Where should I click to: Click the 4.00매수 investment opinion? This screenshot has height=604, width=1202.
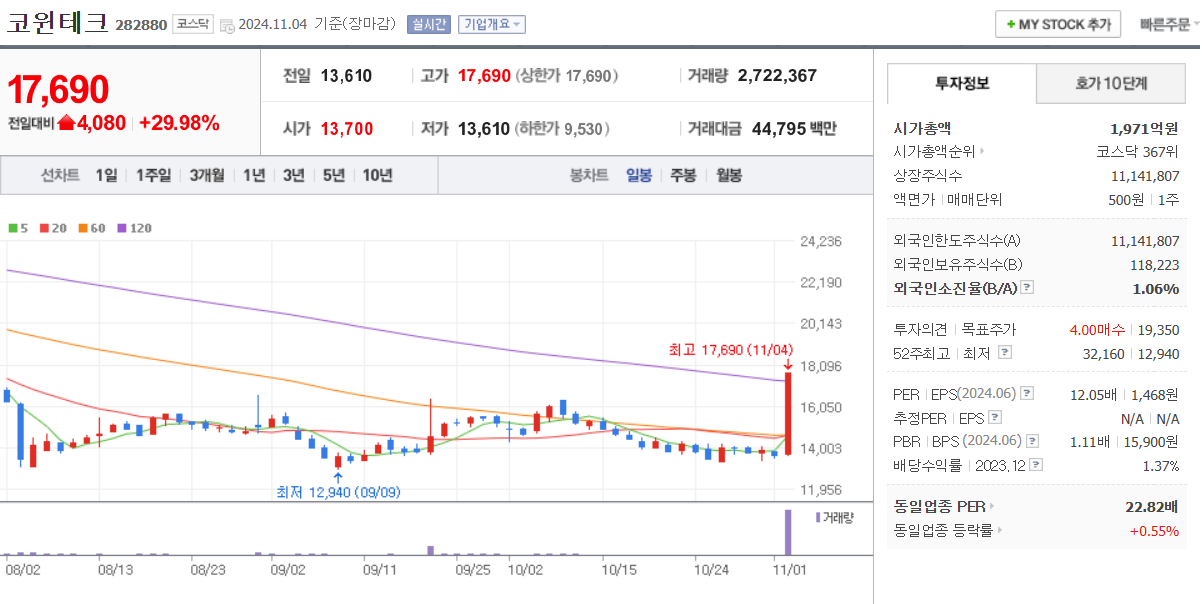pos(1097,329)
